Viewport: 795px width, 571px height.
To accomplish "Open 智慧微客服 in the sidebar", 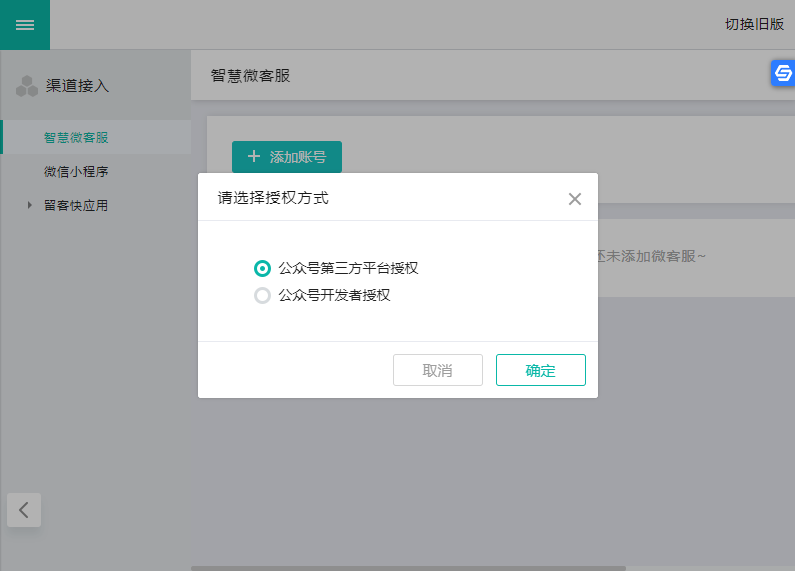I will [76, 137].
